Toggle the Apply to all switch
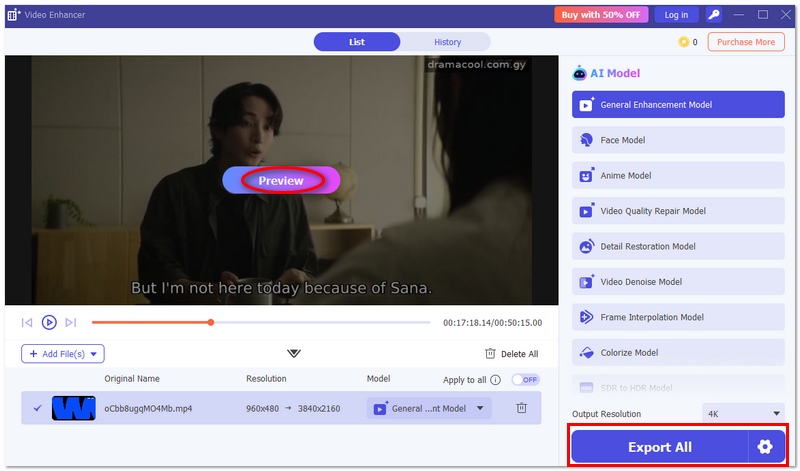800x471 pixels. coord(525,380)
